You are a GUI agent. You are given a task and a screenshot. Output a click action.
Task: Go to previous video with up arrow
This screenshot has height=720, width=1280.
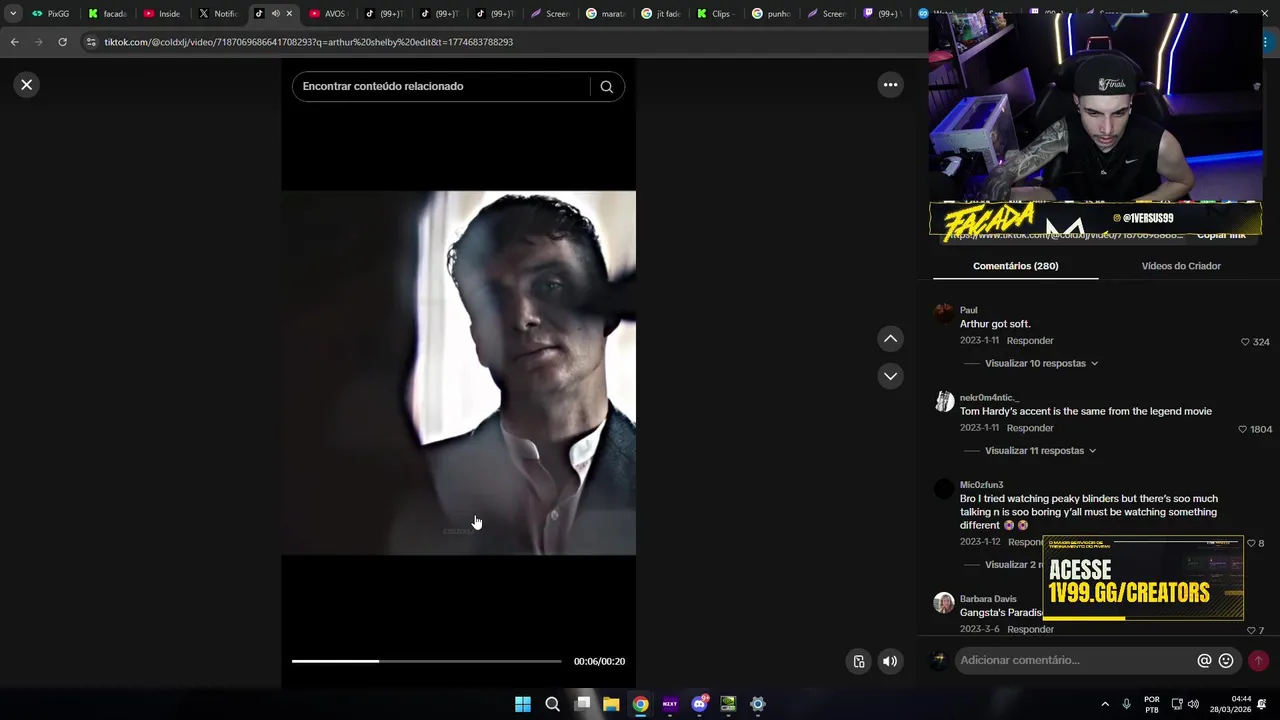[890, 339]
